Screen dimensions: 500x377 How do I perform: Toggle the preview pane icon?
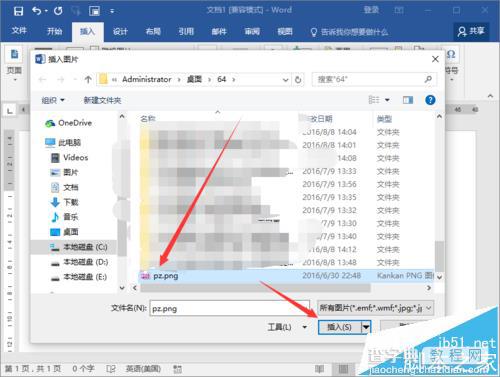coord(408,100)
